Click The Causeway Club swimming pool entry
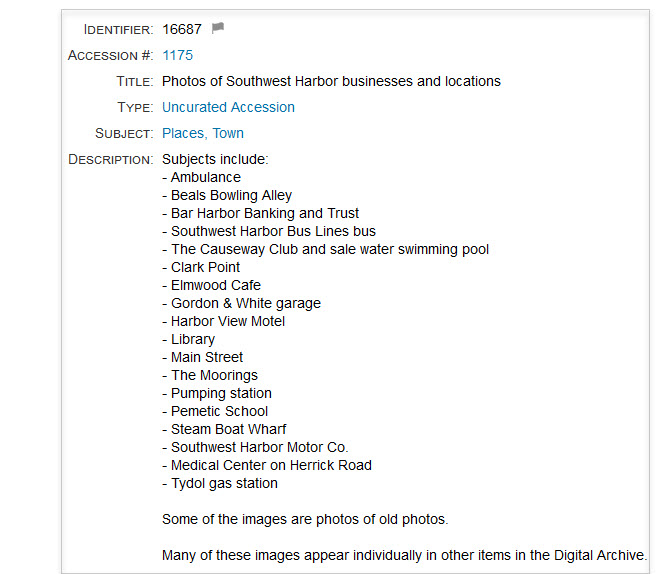660x574 pixels. (x=325, y=250)
